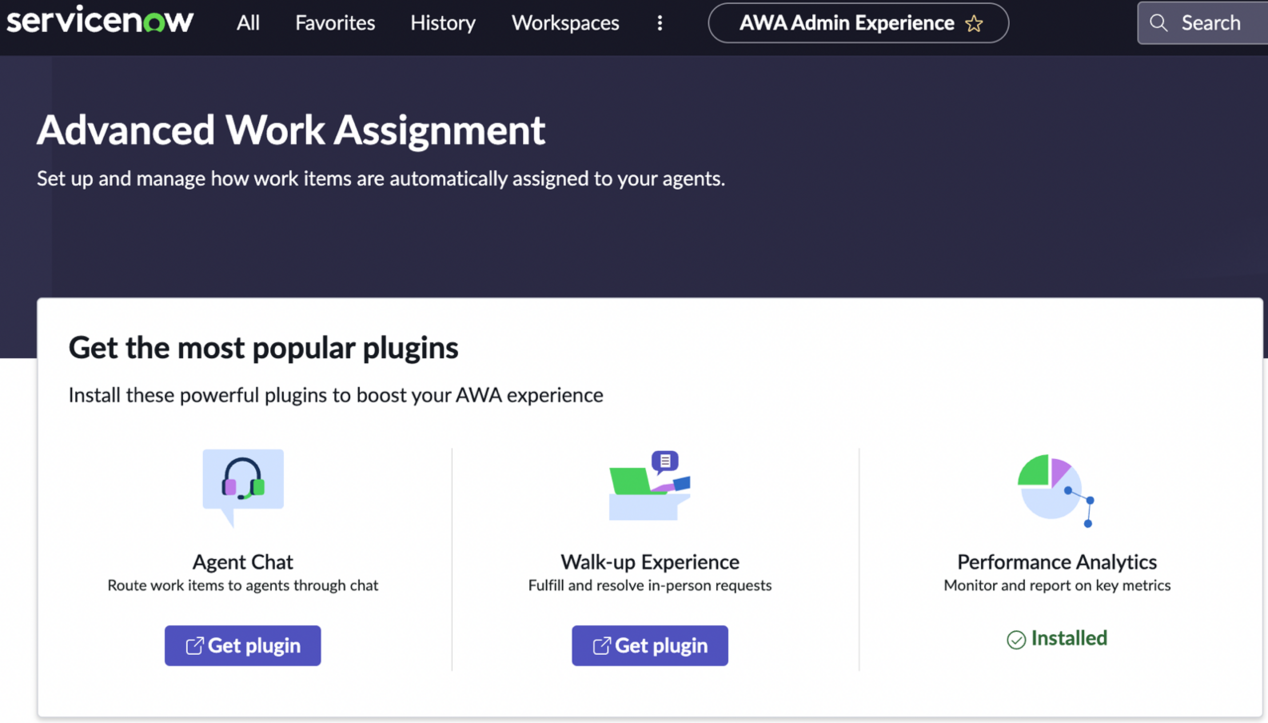Click the magnifying glass search icon
The image size is (1268, 723).
pos(1159,23)
